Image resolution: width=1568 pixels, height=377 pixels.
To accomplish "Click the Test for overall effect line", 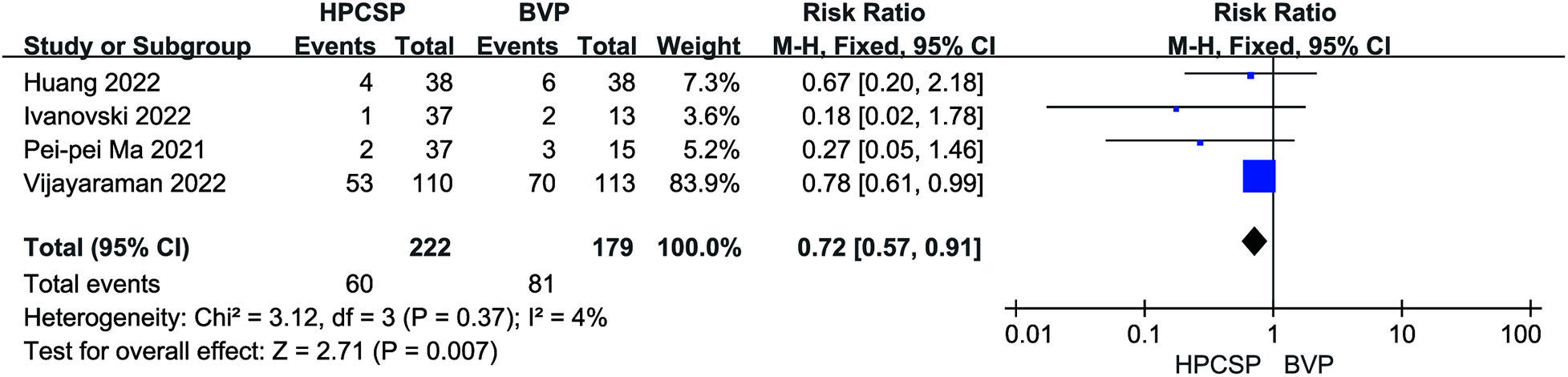I will (x=261, y=351).
